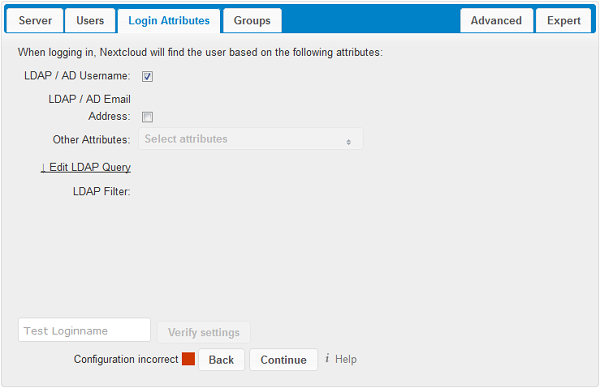600x388 pixels.
Task: Switch to the Expert tab
Action: (x=564, y=20)
